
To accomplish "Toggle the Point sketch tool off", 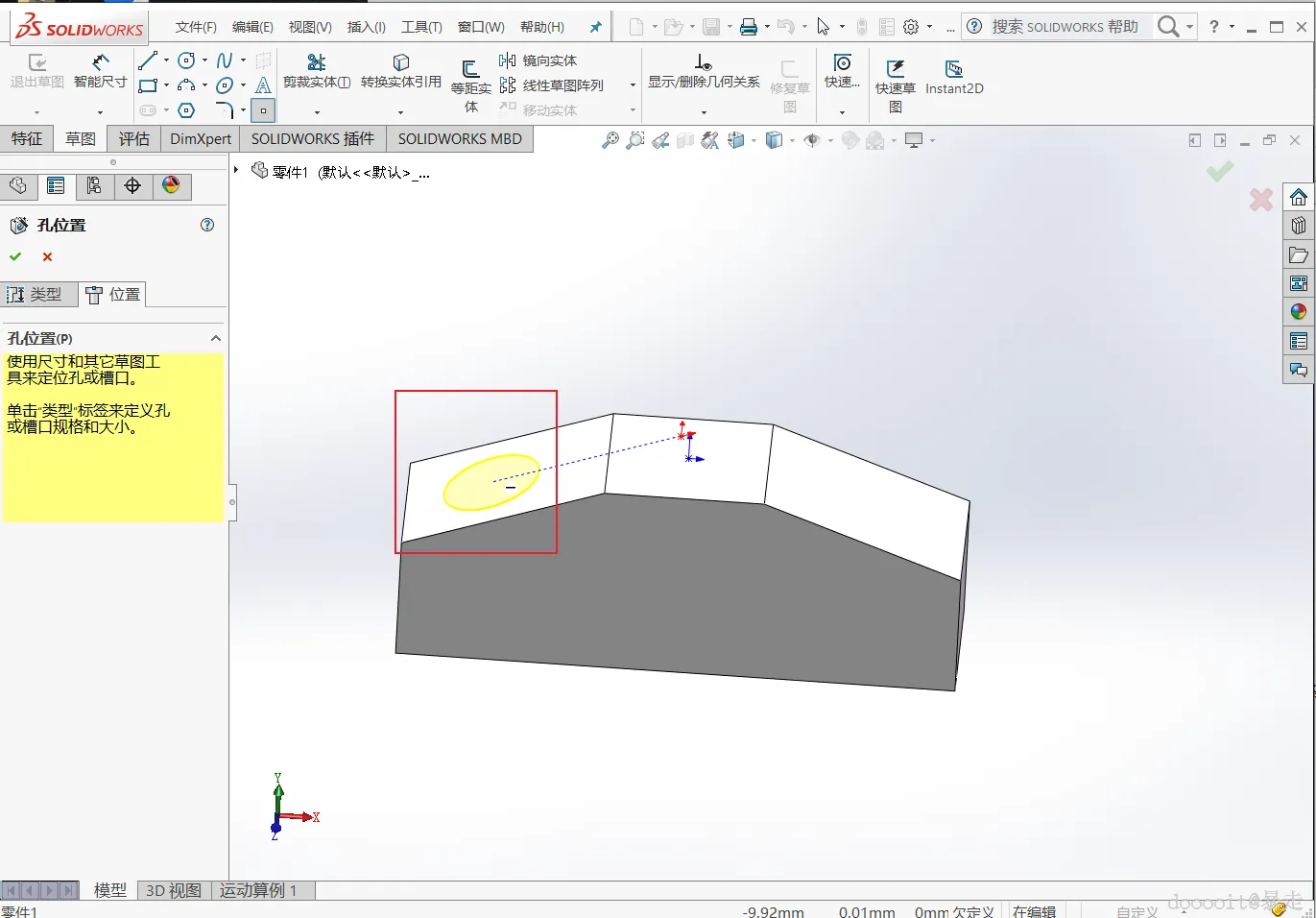I will [x=263, y=110].
